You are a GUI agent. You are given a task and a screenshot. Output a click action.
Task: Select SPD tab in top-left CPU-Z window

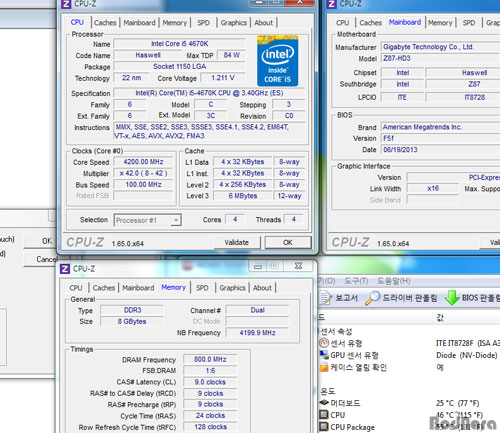click(x=203, y=23)
